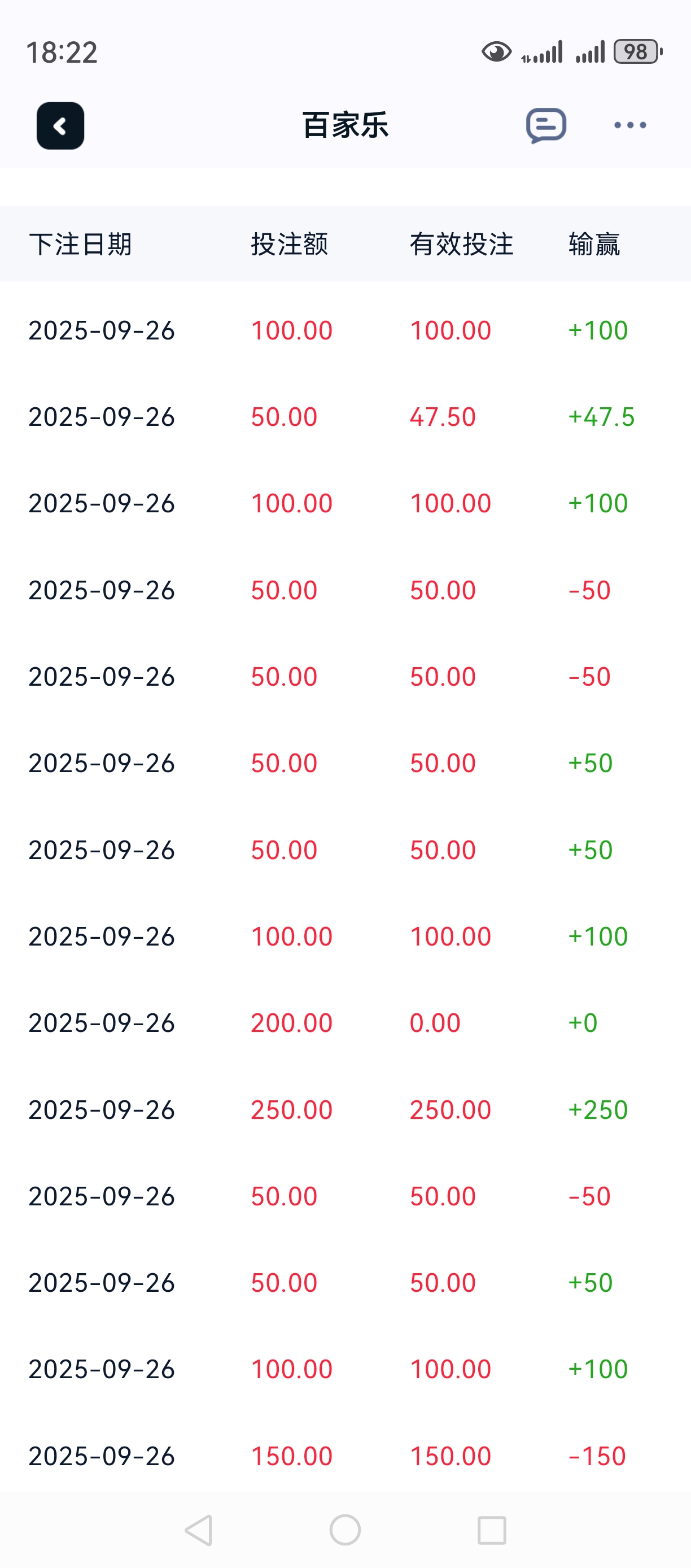Tap the 下注日期 column header
Viewport: 691px width, 1568px height.
coord(80,244)
